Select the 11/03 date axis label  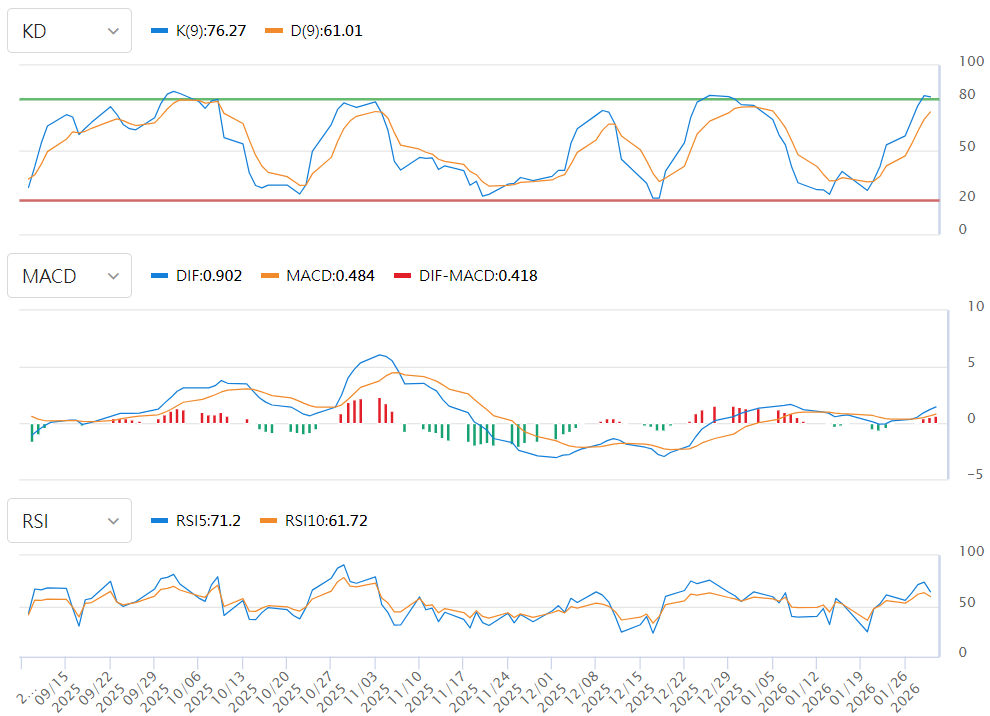click(x=359, y=685)
